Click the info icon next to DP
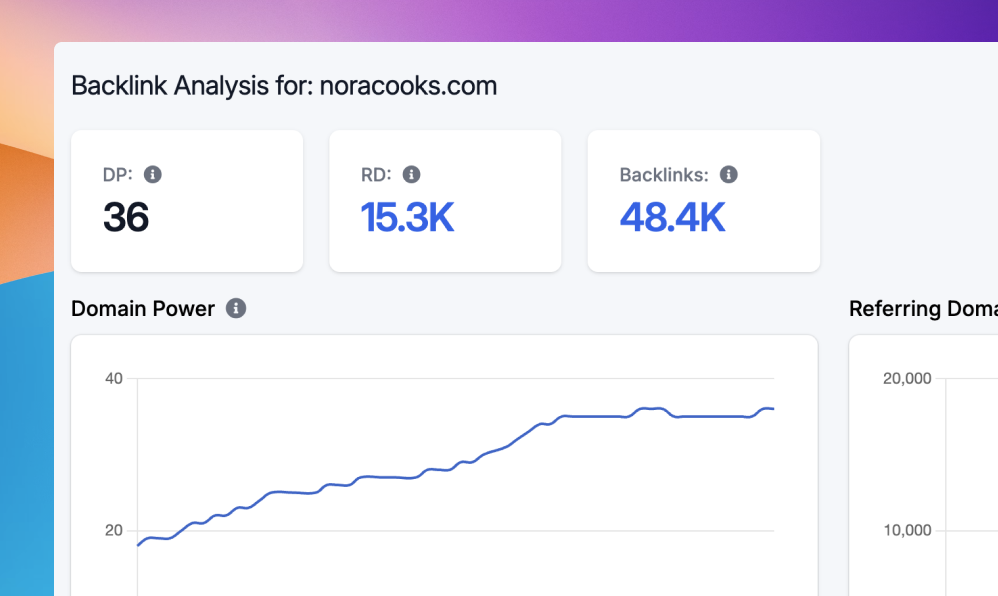 [x=153, y=174]
